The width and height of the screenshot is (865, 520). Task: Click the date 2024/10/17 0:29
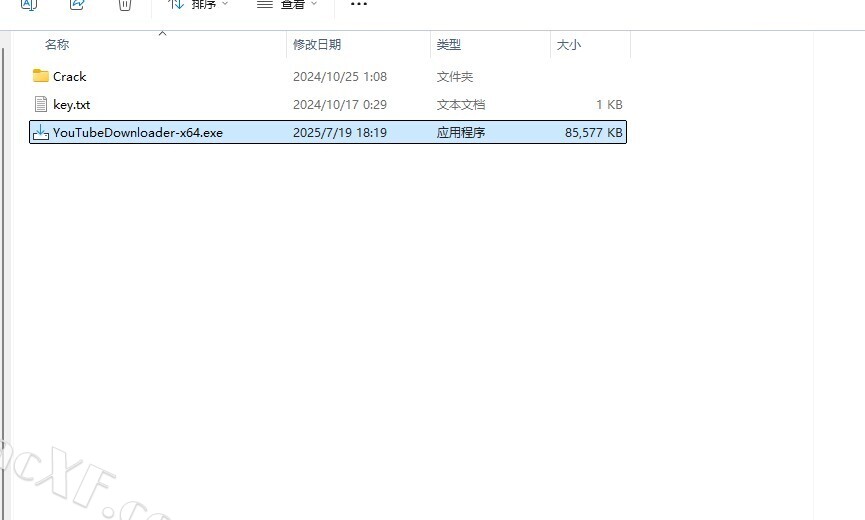(340, 105)
